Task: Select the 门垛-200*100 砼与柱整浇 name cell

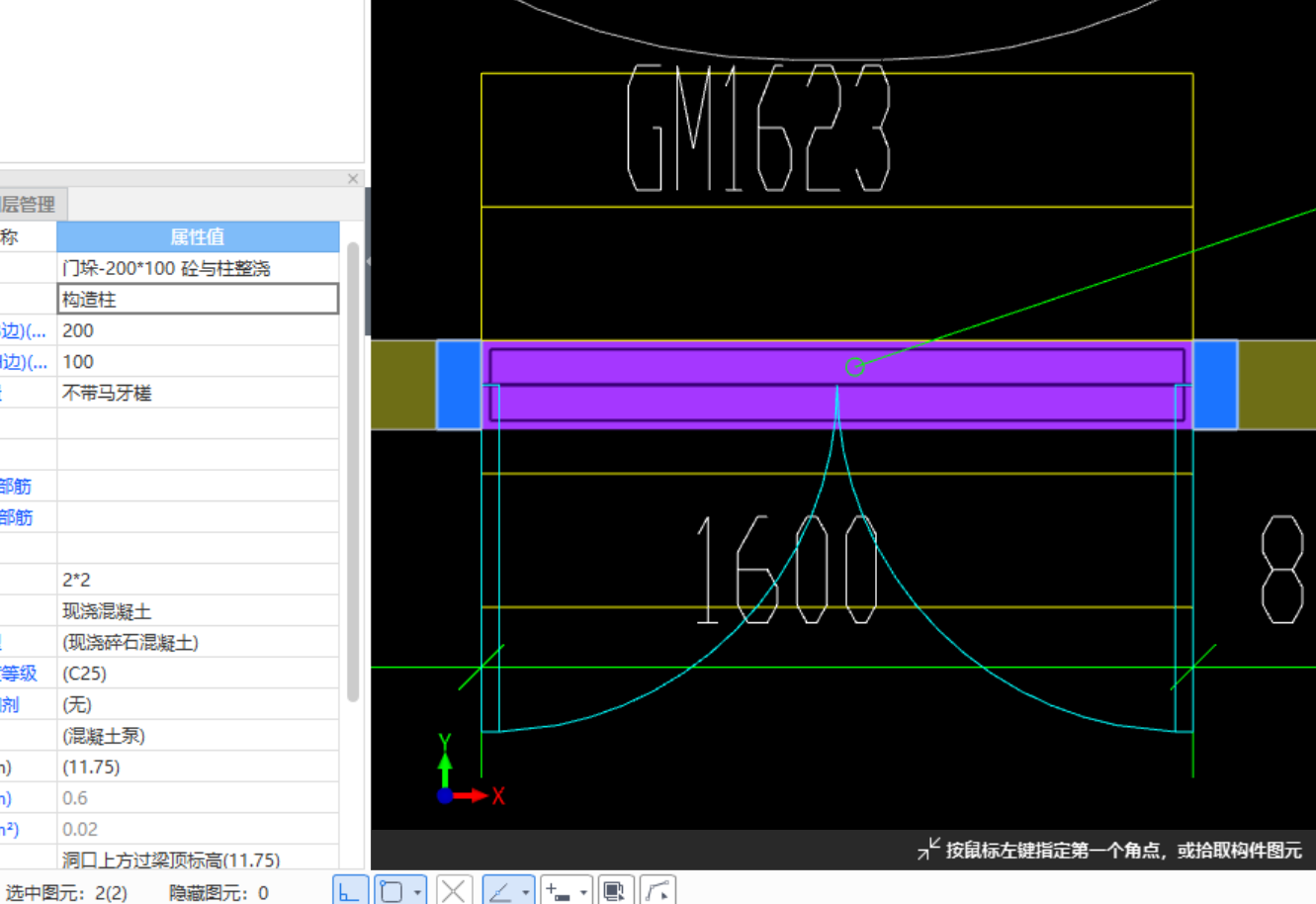Action: pyautogui.click(x=198, y=268)
